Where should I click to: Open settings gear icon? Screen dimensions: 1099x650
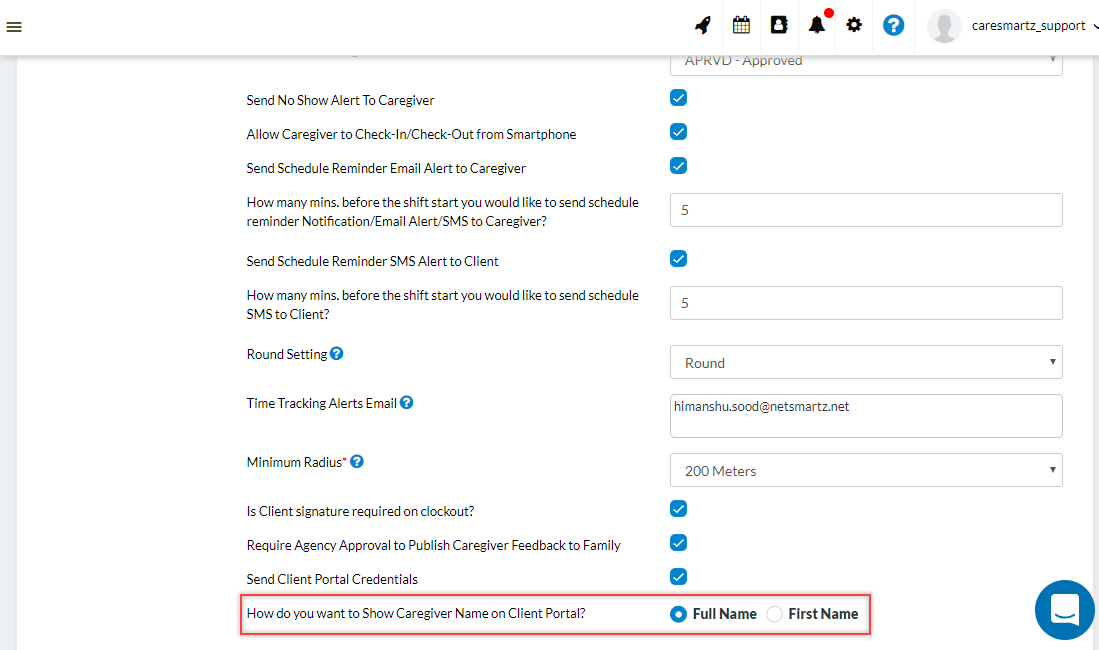pos(854,26)
